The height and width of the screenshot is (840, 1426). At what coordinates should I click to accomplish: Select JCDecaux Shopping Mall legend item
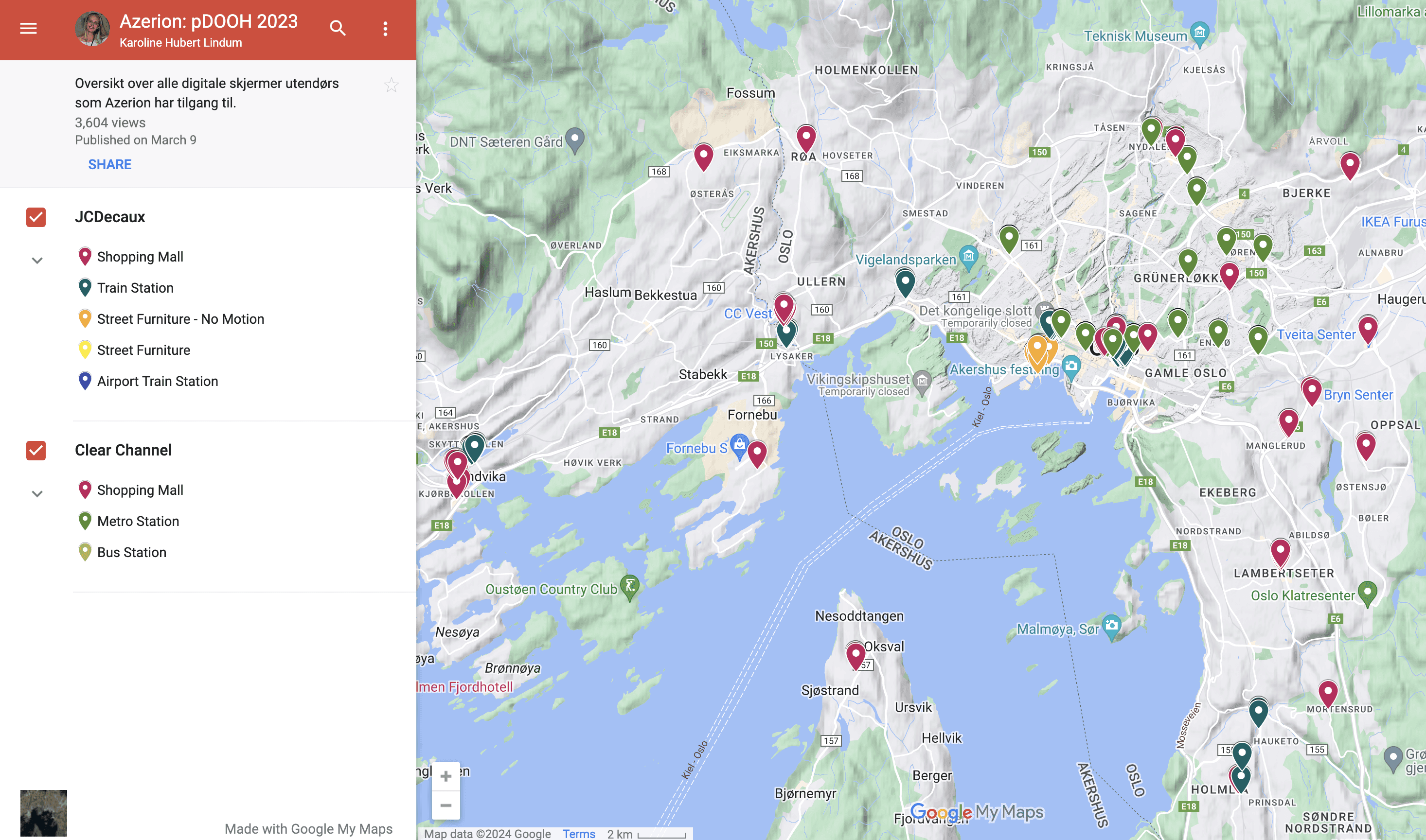click(x=140, y=256)
